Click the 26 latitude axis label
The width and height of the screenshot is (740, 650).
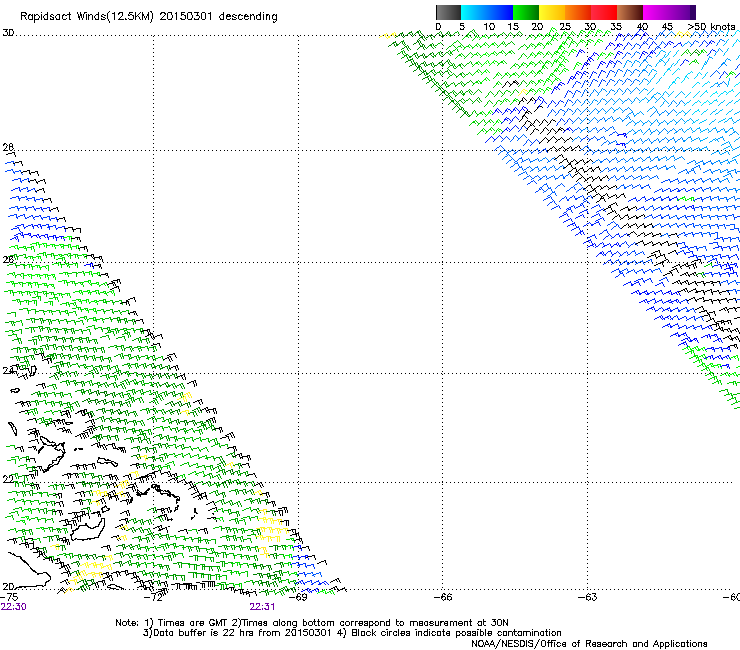[8, 260]
